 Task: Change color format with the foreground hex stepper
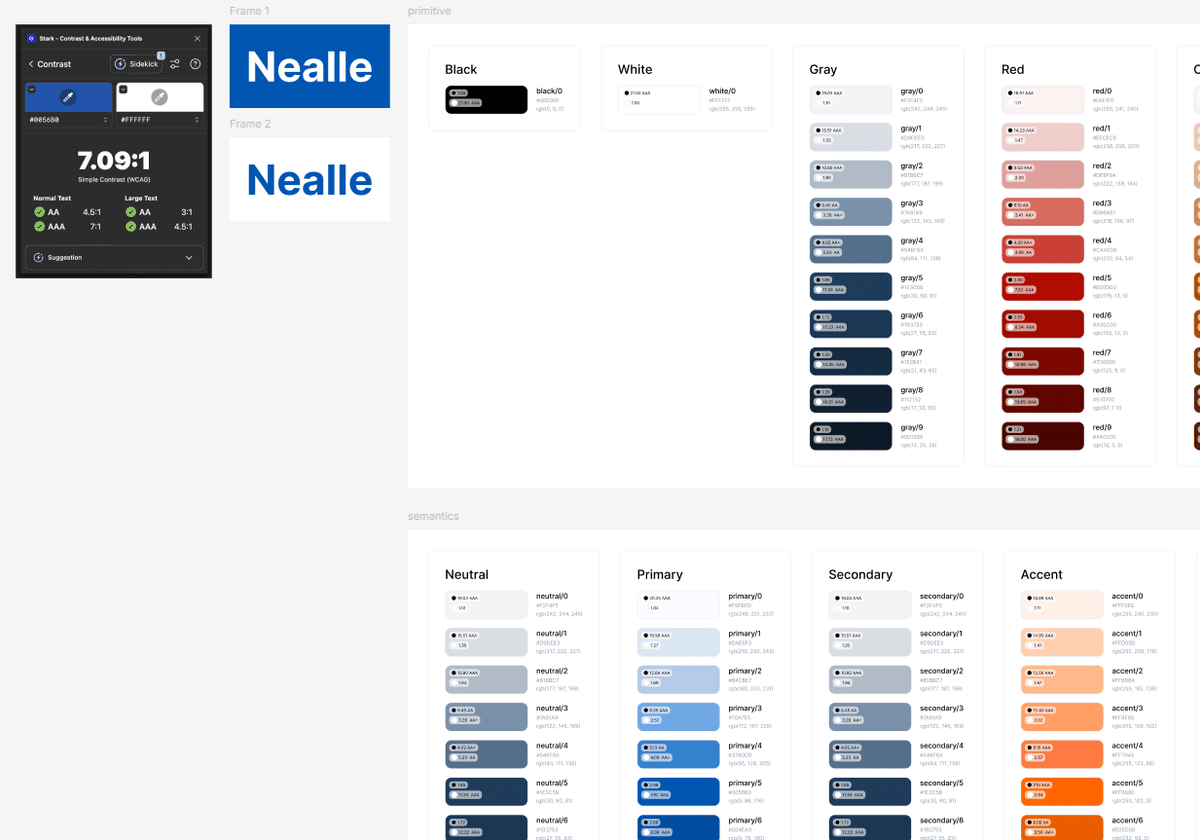tap(105, 120)
